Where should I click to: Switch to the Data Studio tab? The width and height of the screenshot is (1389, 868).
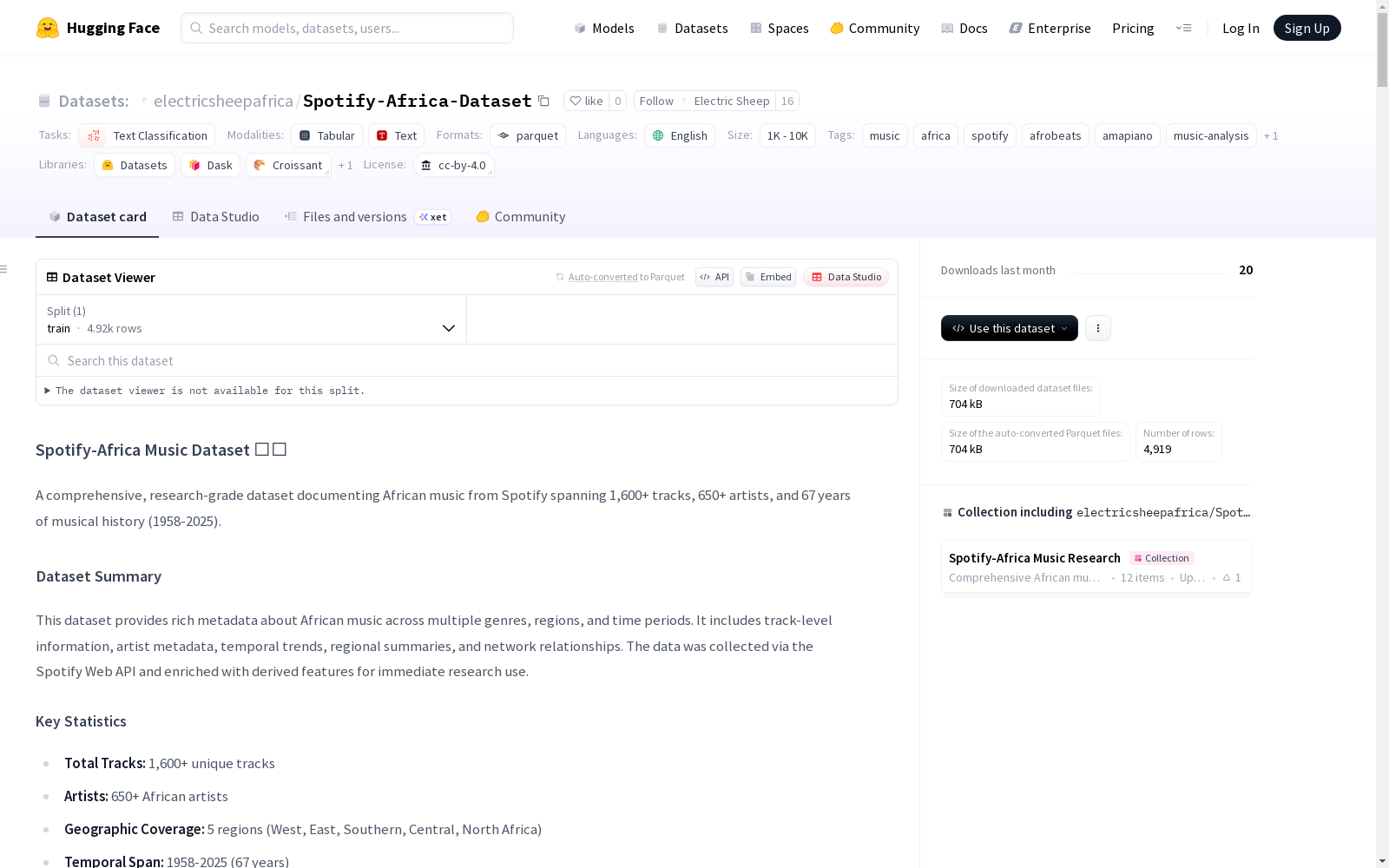point(215,217)
